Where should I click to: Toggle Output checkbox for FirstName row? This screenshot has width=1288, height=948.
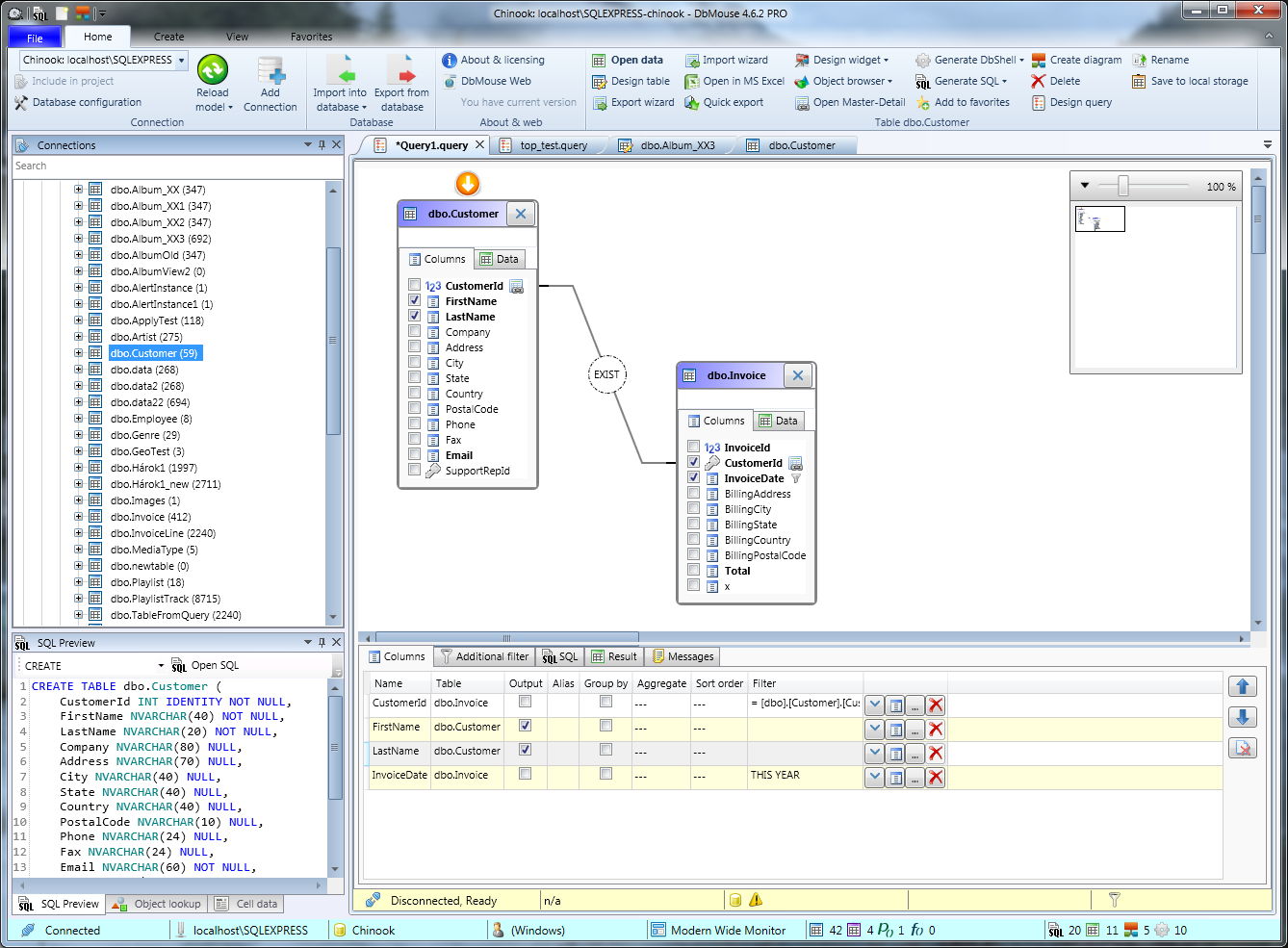coord(525,726)
